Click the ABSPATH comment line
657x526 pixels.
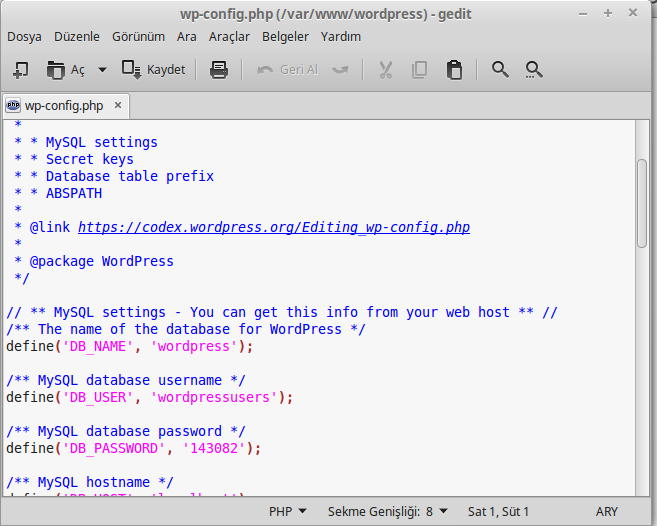[x=58, y=193]
